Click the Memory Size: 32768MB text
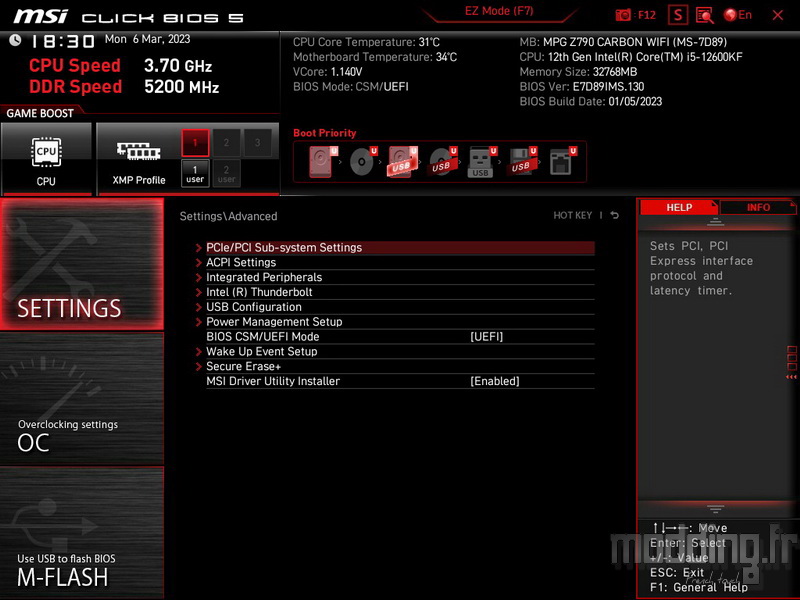This screenshot has width=800, height=600. 578,72
